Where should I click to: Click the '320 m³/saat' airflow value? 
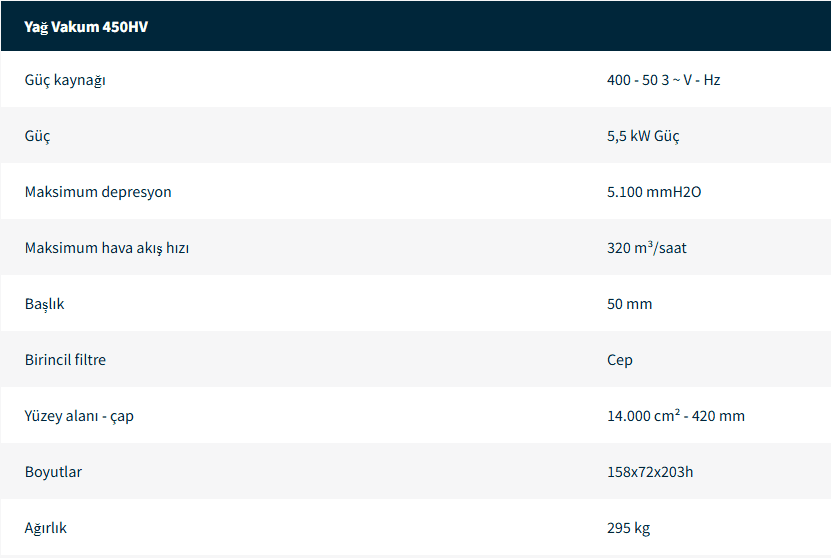pyautogui.click(x=646, y=248)
